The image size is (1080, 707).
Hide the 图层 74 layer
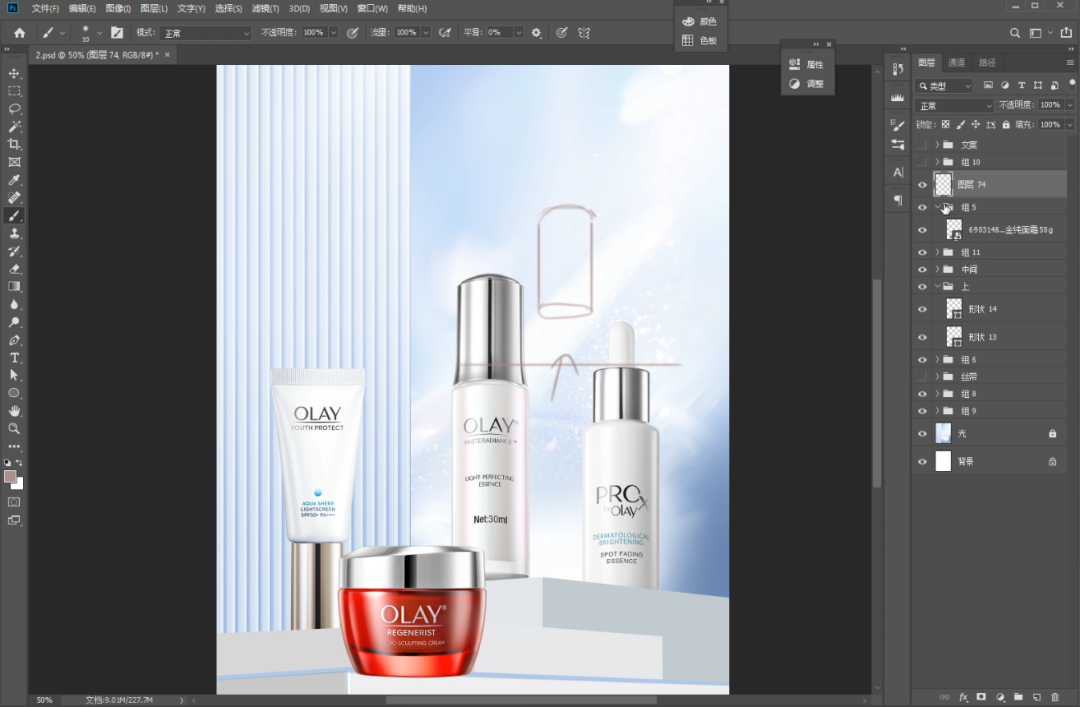[922, 185]
